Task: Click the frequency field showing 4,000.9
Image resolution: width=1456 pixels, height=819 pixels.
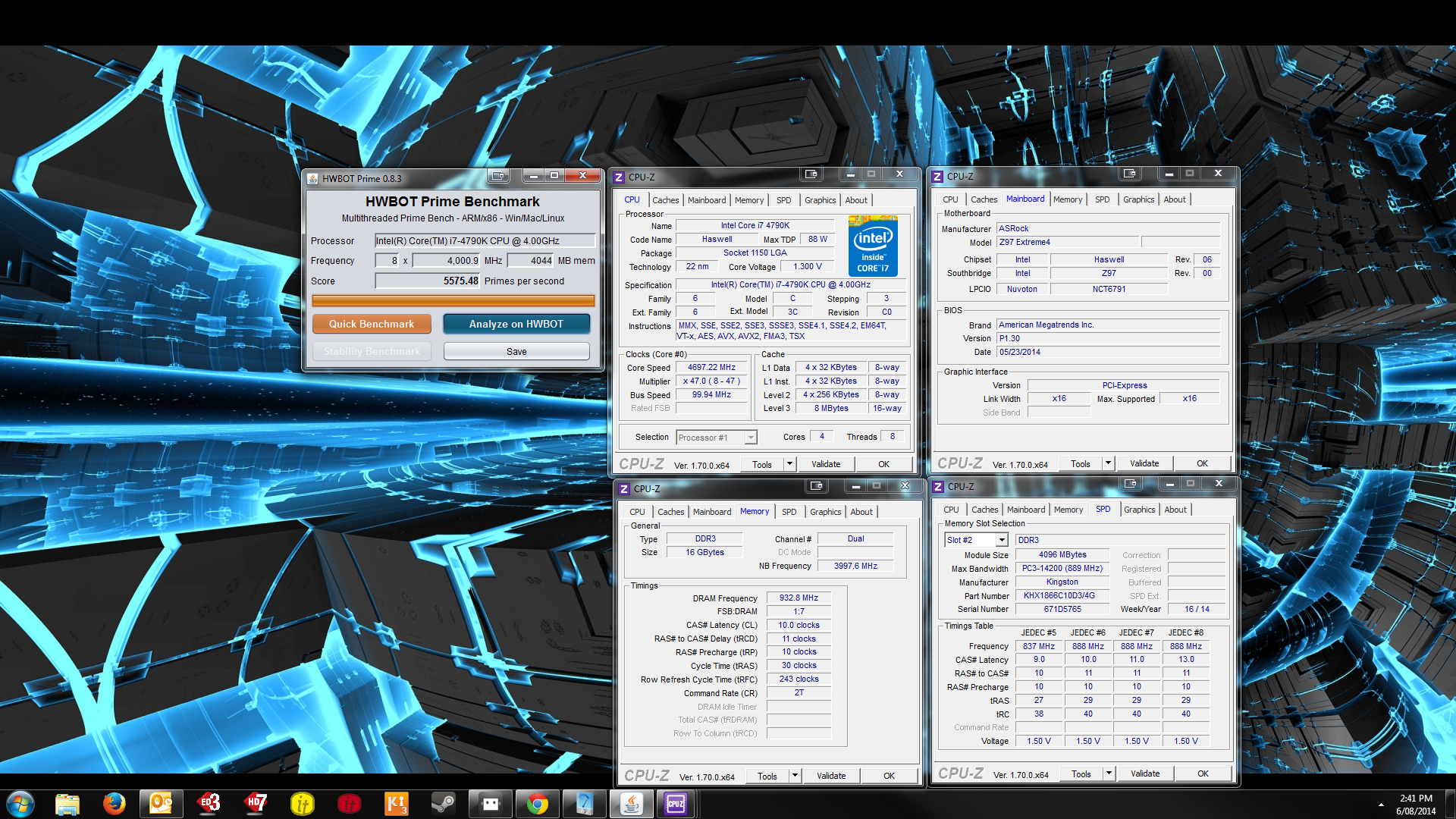Action: 446,260
